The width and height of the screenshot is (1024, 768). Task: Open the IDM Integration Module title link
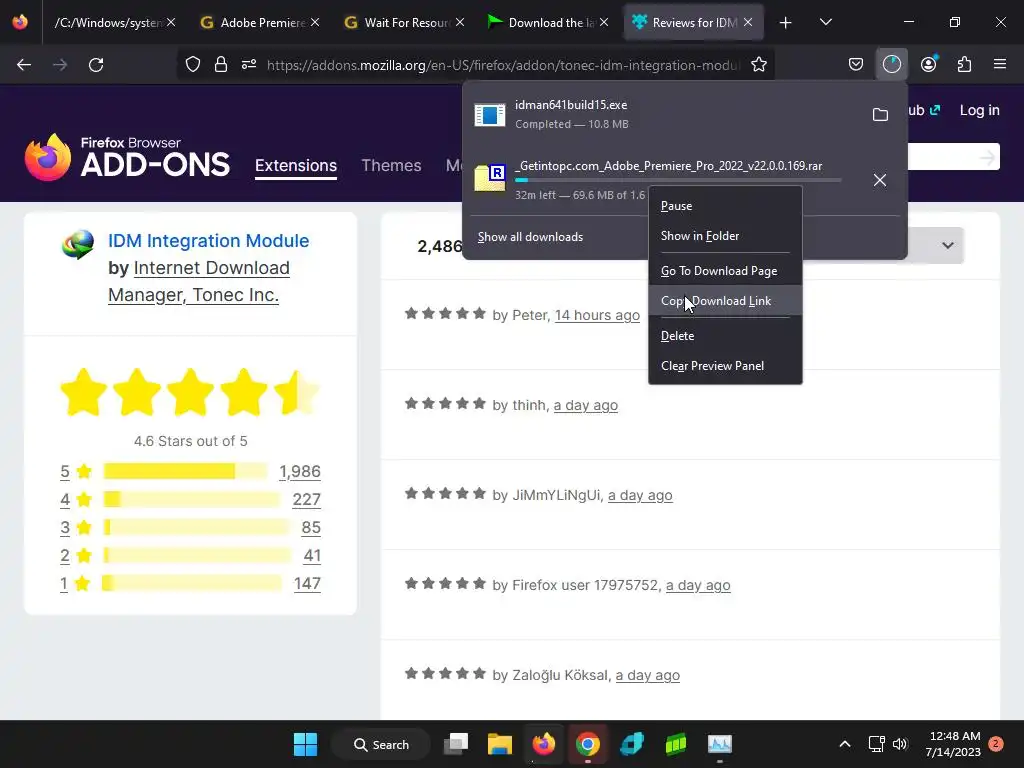pos(208,240)
